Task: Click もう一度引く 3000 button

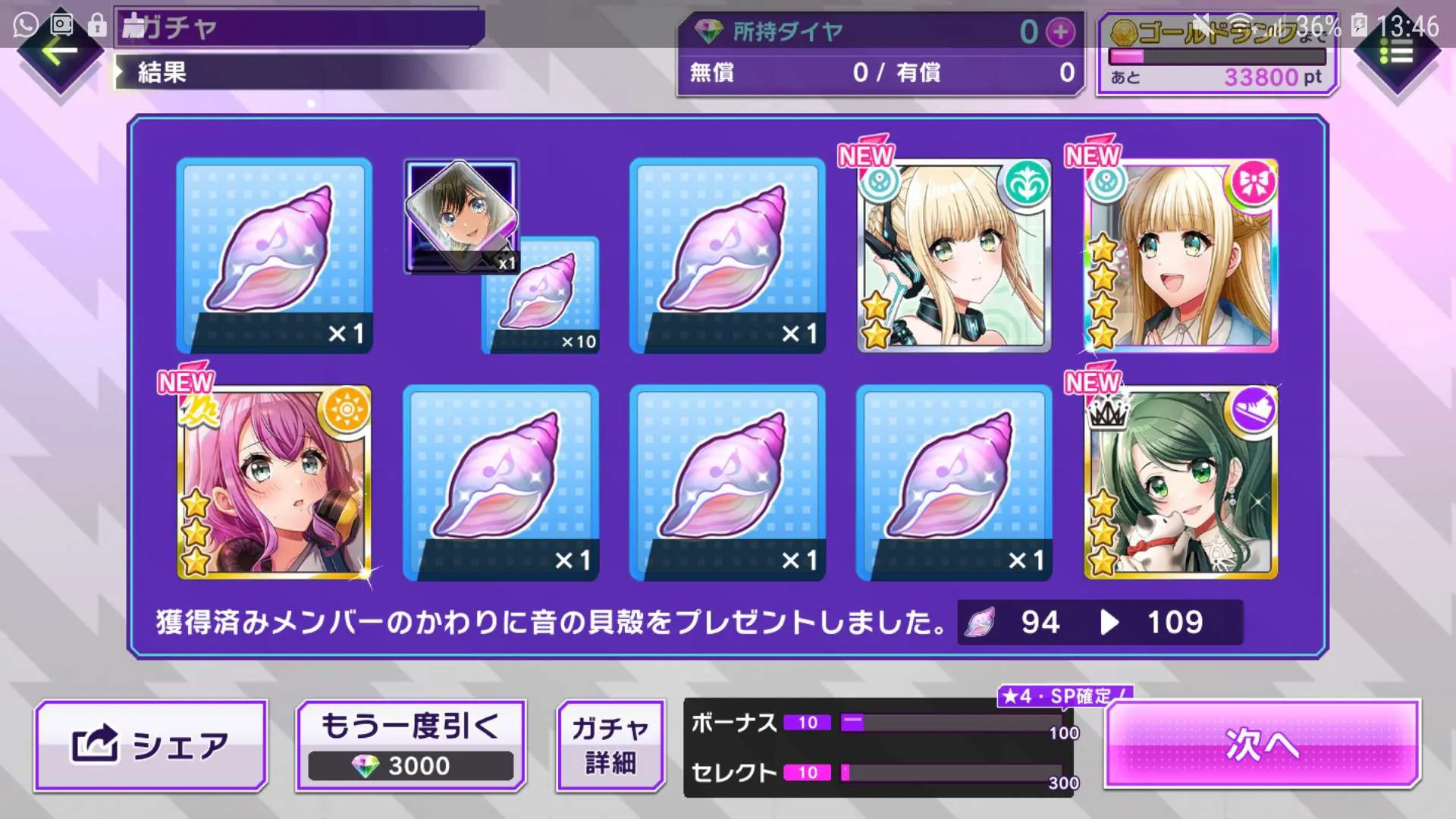Action: (411, 745)
